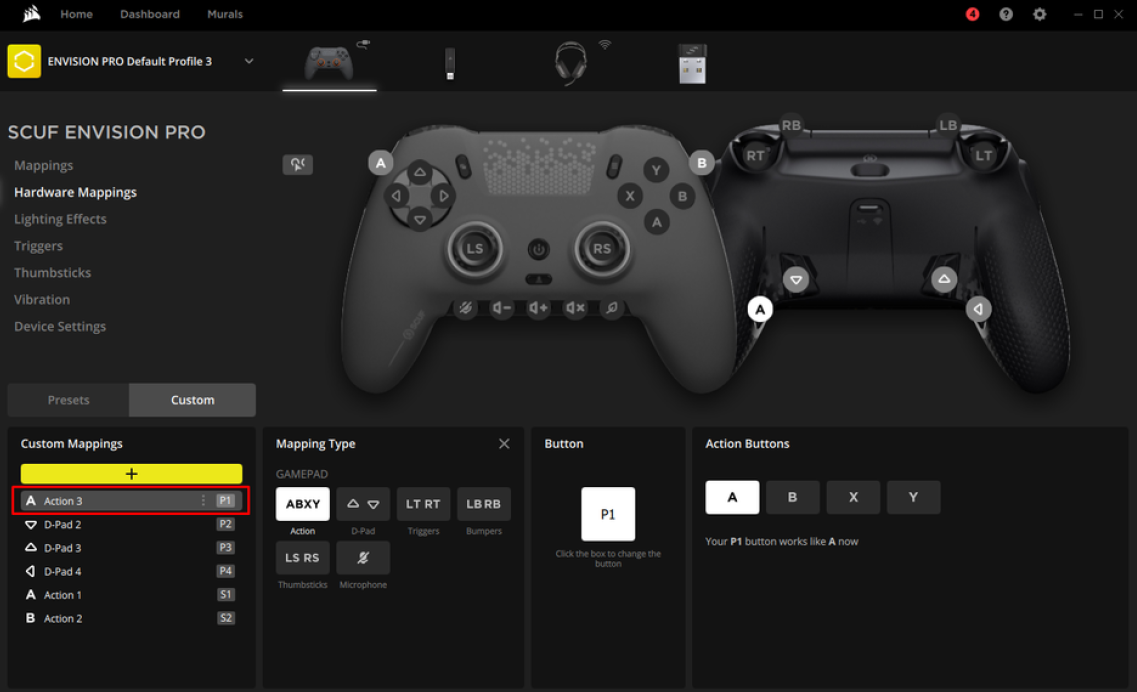This screenshot has width=1137, height=692.
Task: Select the D-Pad 2 mapping row
Action: pos(131,524)
